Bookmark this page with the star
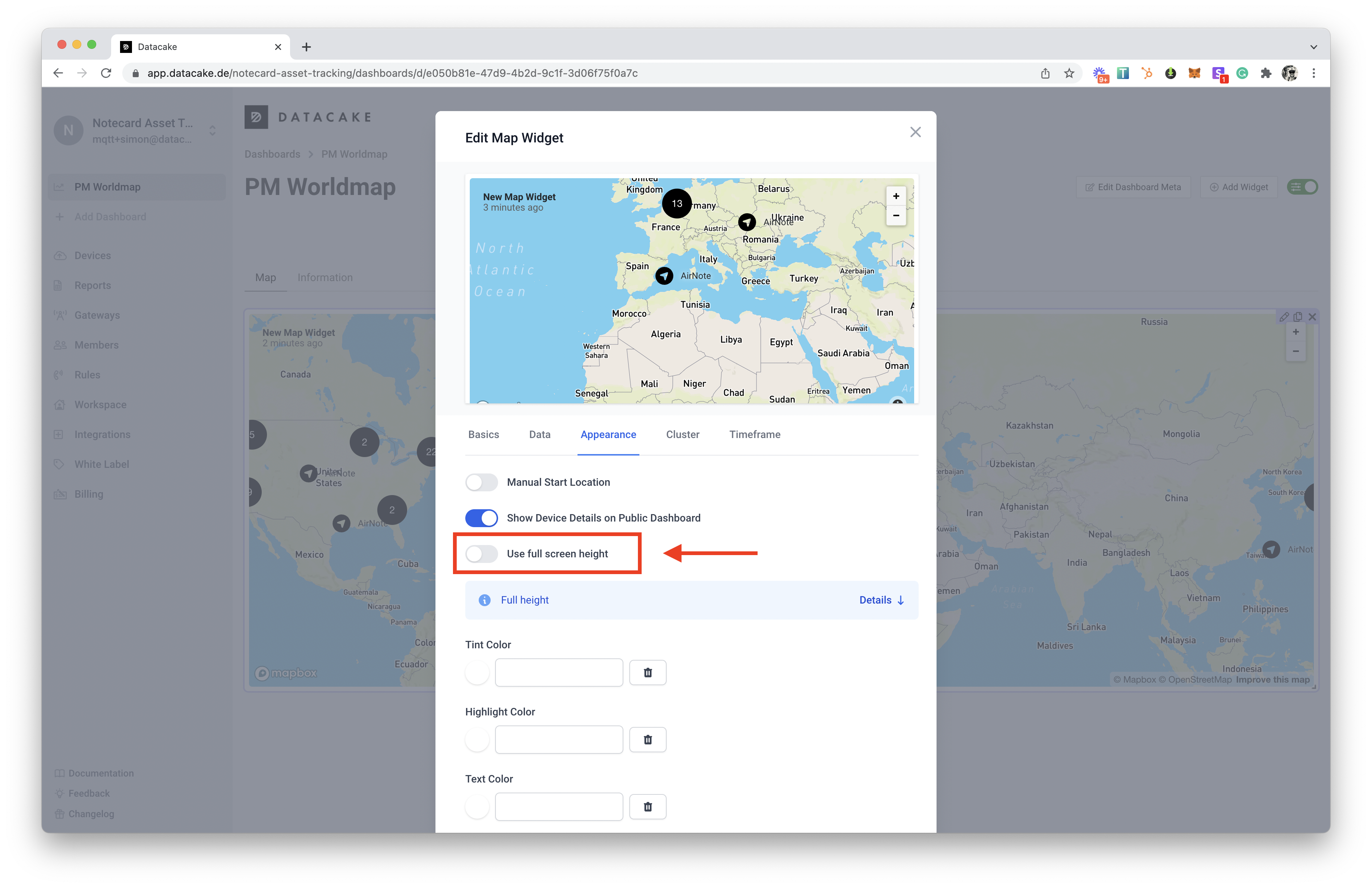The image size is (1372, 888). (1069, 73)
